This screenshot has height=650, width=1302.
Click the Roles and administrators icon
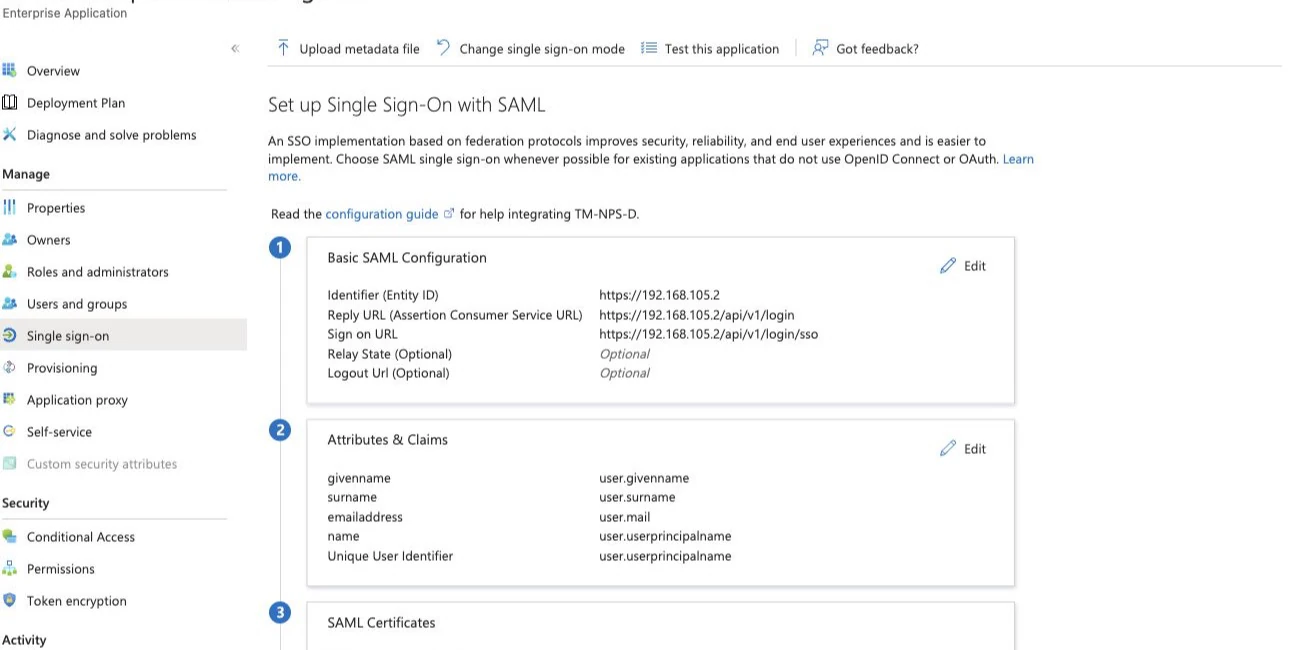pyautogui.click(x=9, y=271)
